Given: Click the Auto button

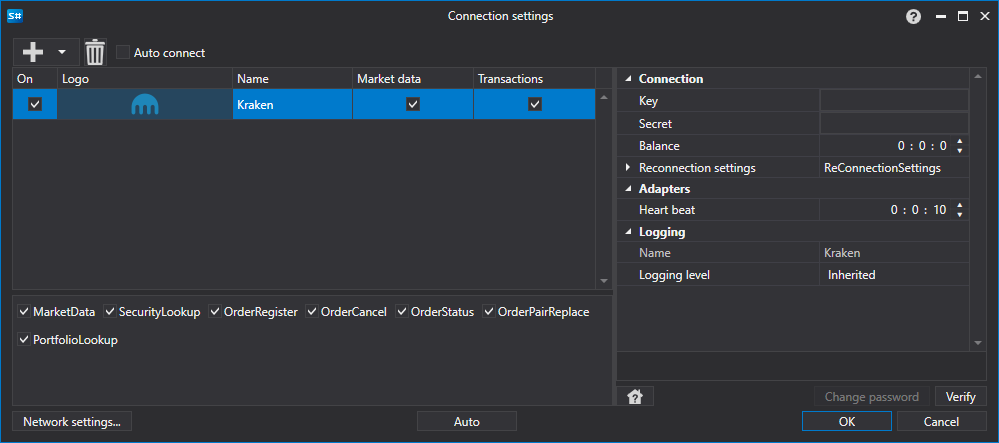Looking at the screenshot, I should pos(466,421).
